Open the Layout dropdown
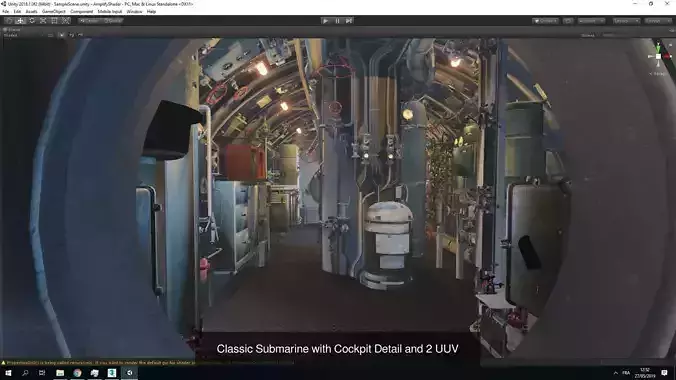 [657, 21]
